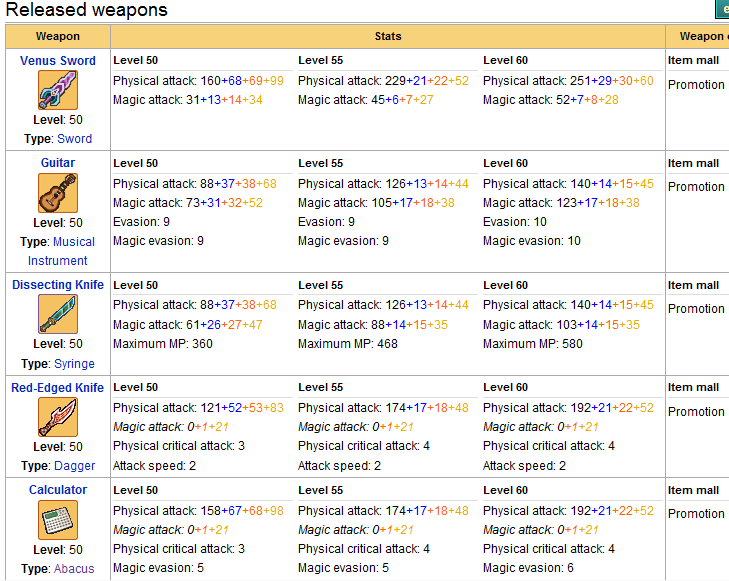Open the Venus Sword link
Image resolution: width=729 pixels, height=581 pixels.
(x=58, y=61)
